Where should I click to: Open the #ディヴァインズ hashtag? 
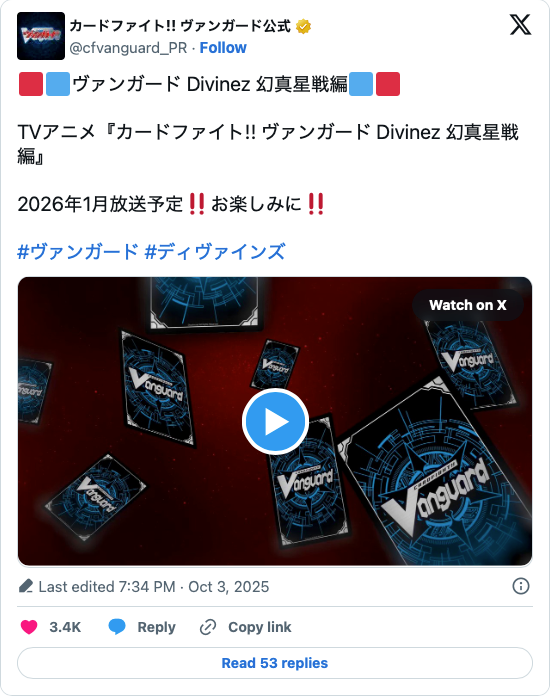(215, 252)
